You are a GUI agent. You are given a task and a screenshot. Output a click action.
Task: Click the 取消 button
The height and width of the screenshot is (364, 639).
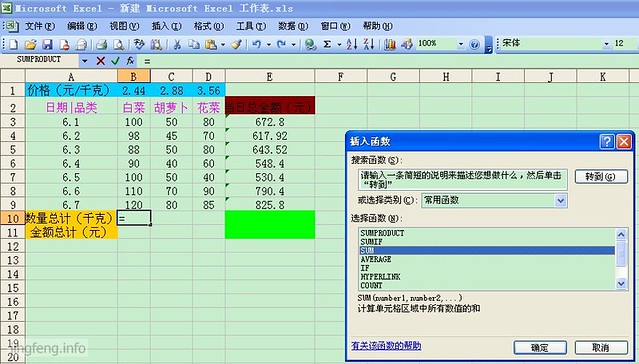coord(601,348)
